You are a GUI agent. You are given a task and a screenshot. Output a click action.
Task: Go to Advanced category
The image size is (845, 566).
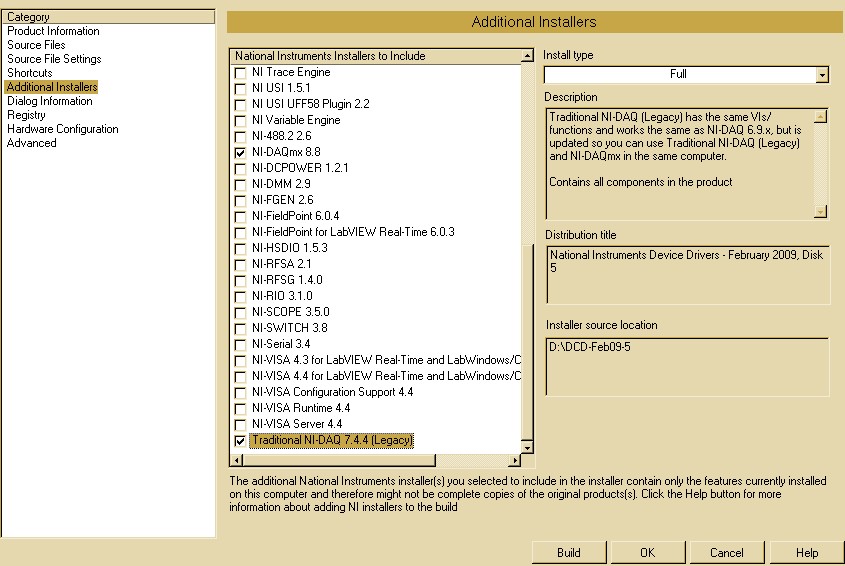(31, 143)
